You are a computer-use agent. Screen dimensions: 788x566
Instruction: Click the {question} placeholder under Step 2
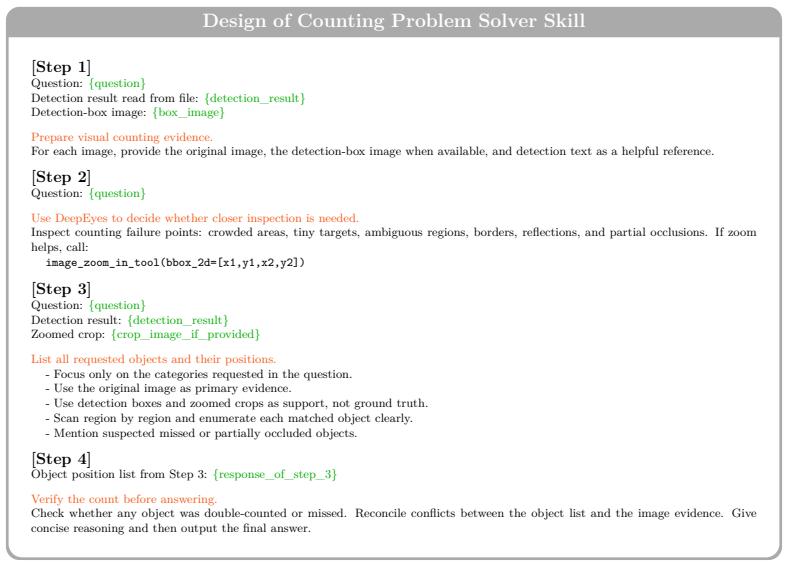coord(117,194)
